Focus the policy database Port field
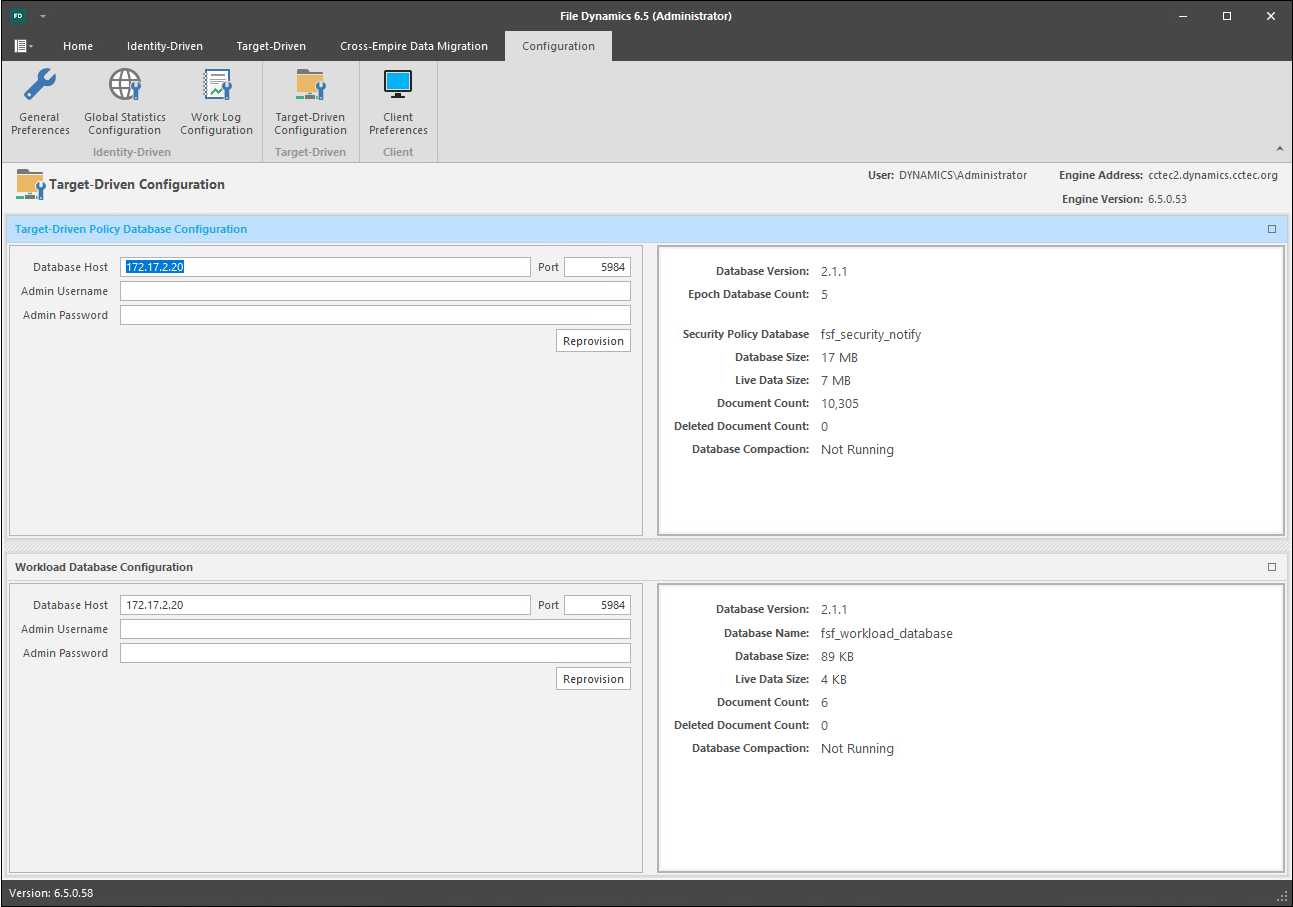 point(597,267)
